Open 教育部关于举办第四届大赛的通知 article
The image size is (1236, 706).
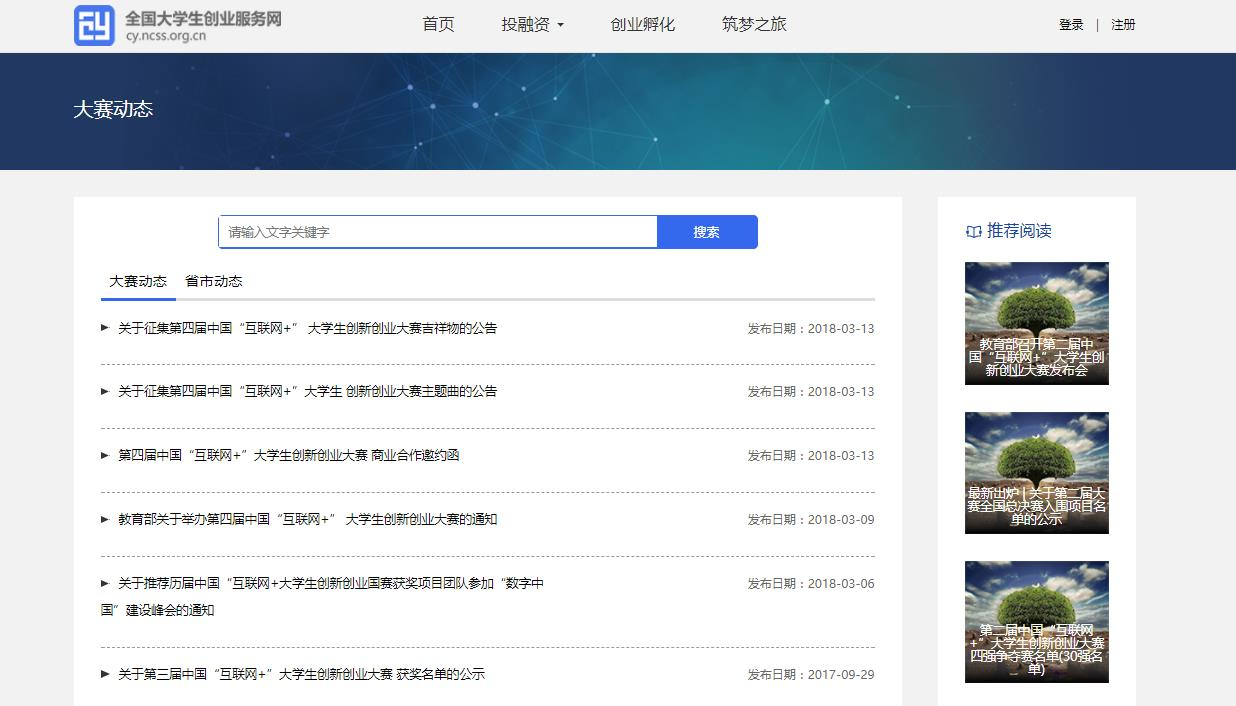click(307, 519)
